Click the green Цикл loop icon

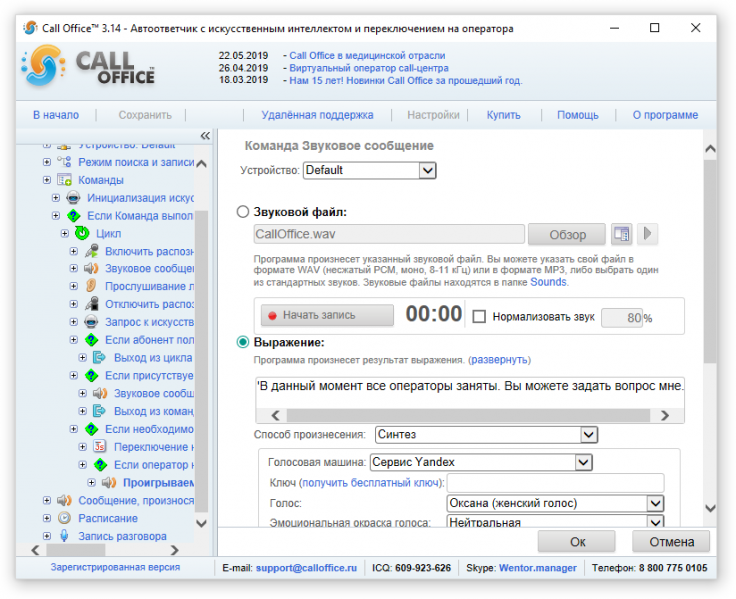[x=82, y=233]
